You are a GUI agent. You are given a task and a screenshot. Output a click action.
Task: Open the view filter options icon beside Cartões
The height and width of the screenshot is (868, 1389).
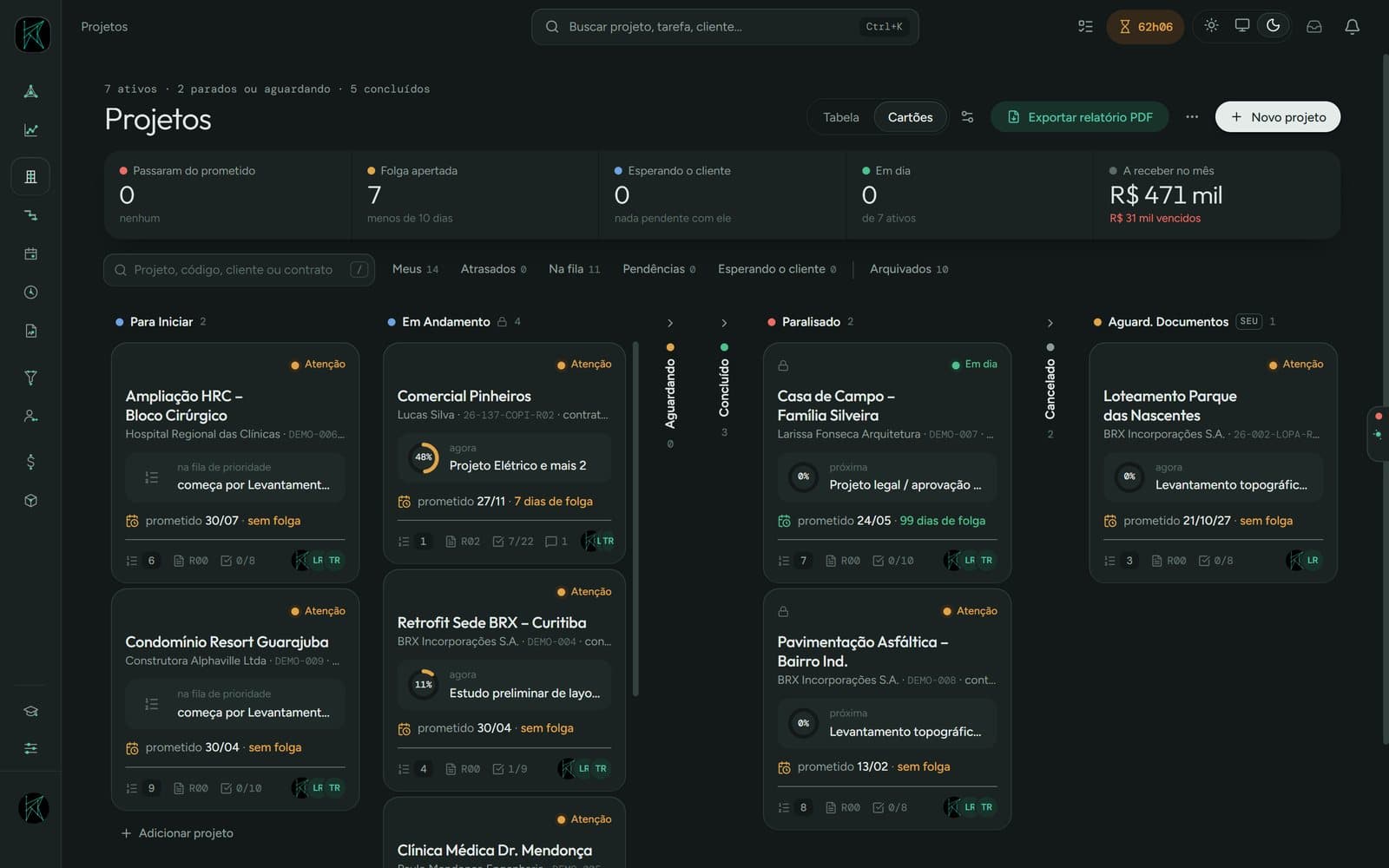967,117
